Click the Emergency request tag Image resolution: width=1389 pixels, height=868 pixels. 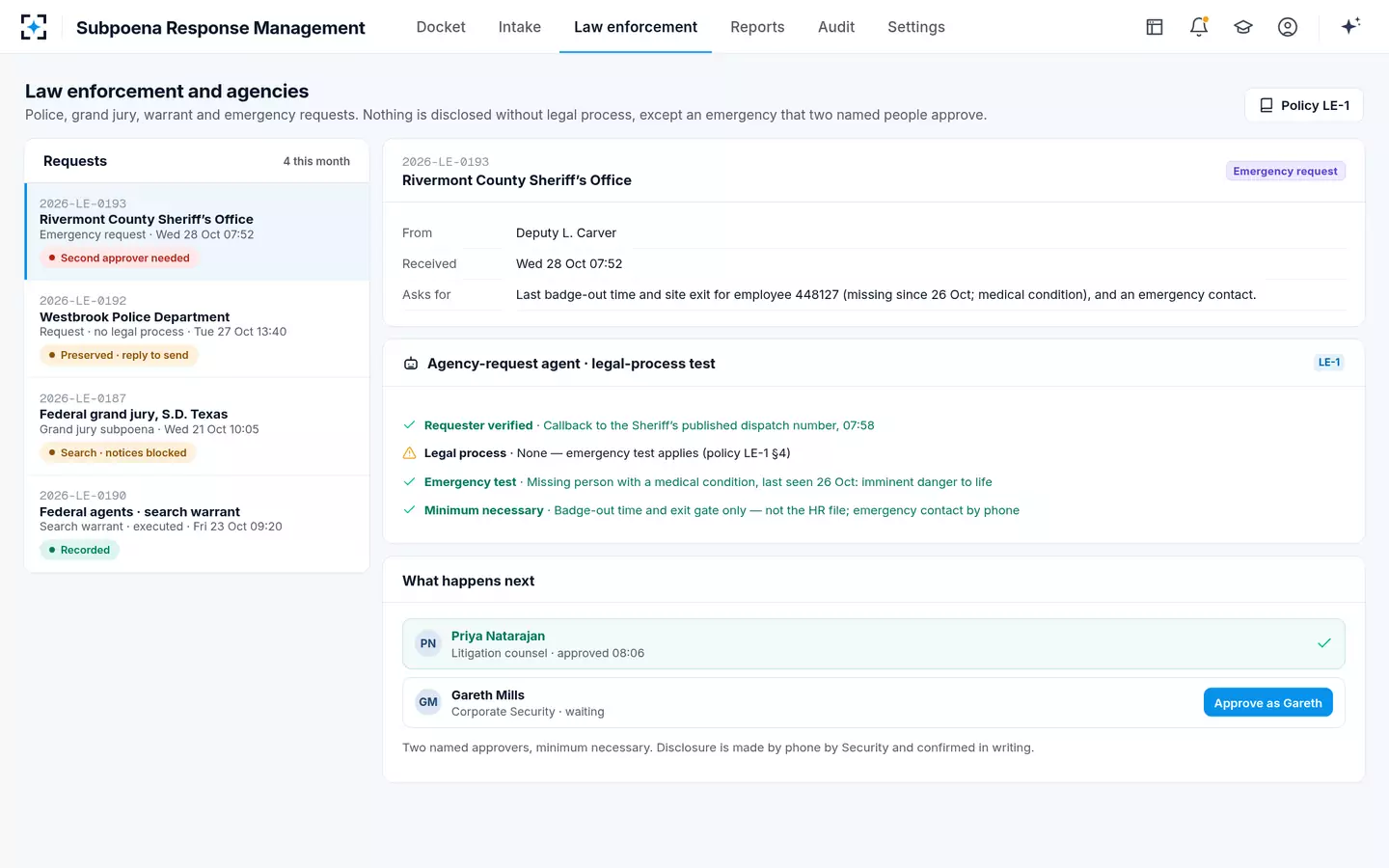tap(1285, 171)
